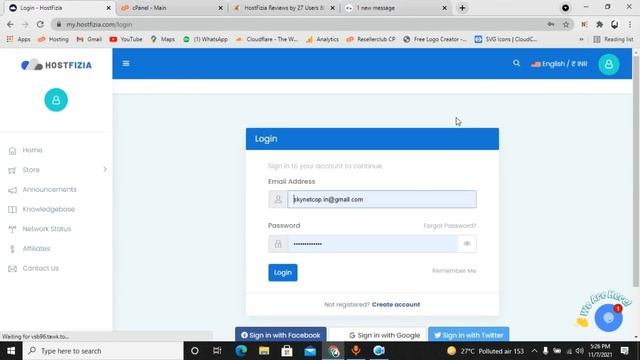Click the Password input field

(373, 244)
